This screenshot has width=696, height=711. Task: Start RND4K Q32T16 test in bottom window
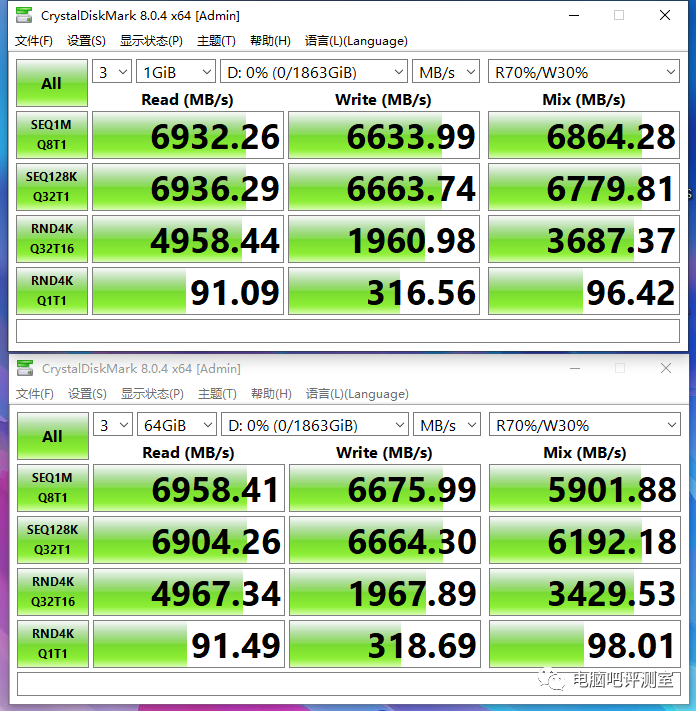click(53, 592)
